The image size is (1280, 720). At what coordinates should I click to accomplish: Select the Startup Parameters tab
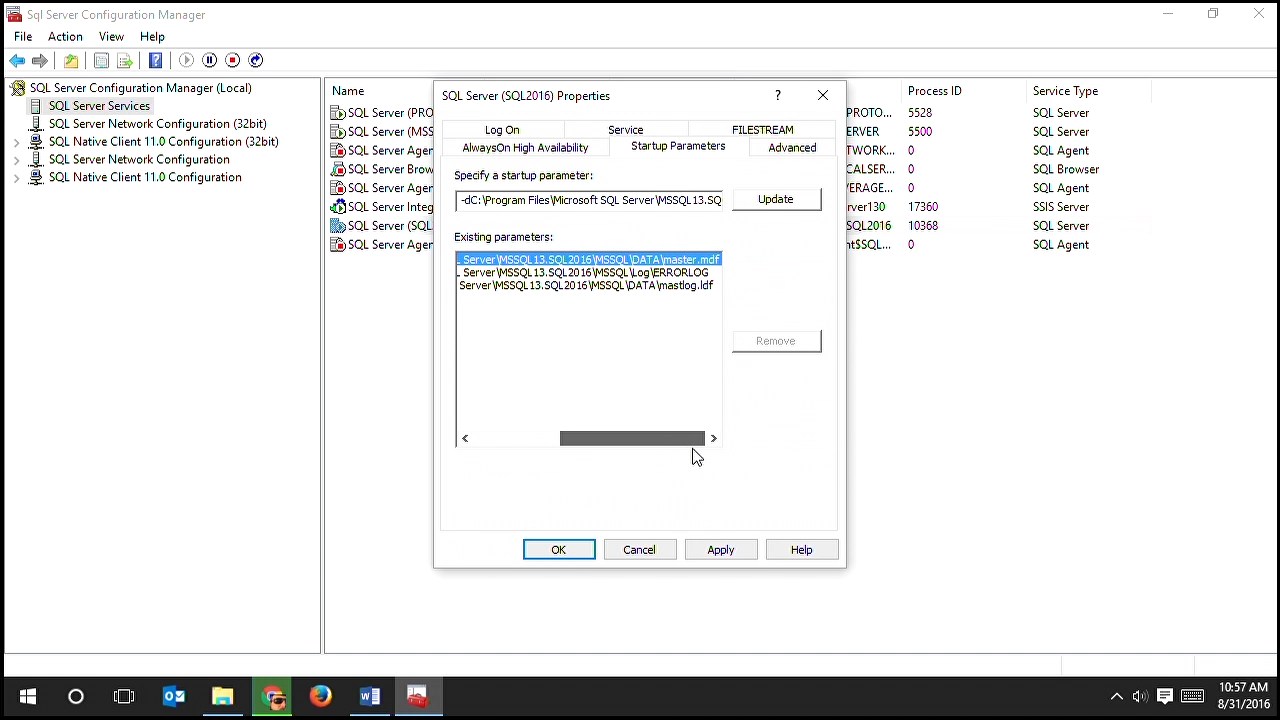678,147
